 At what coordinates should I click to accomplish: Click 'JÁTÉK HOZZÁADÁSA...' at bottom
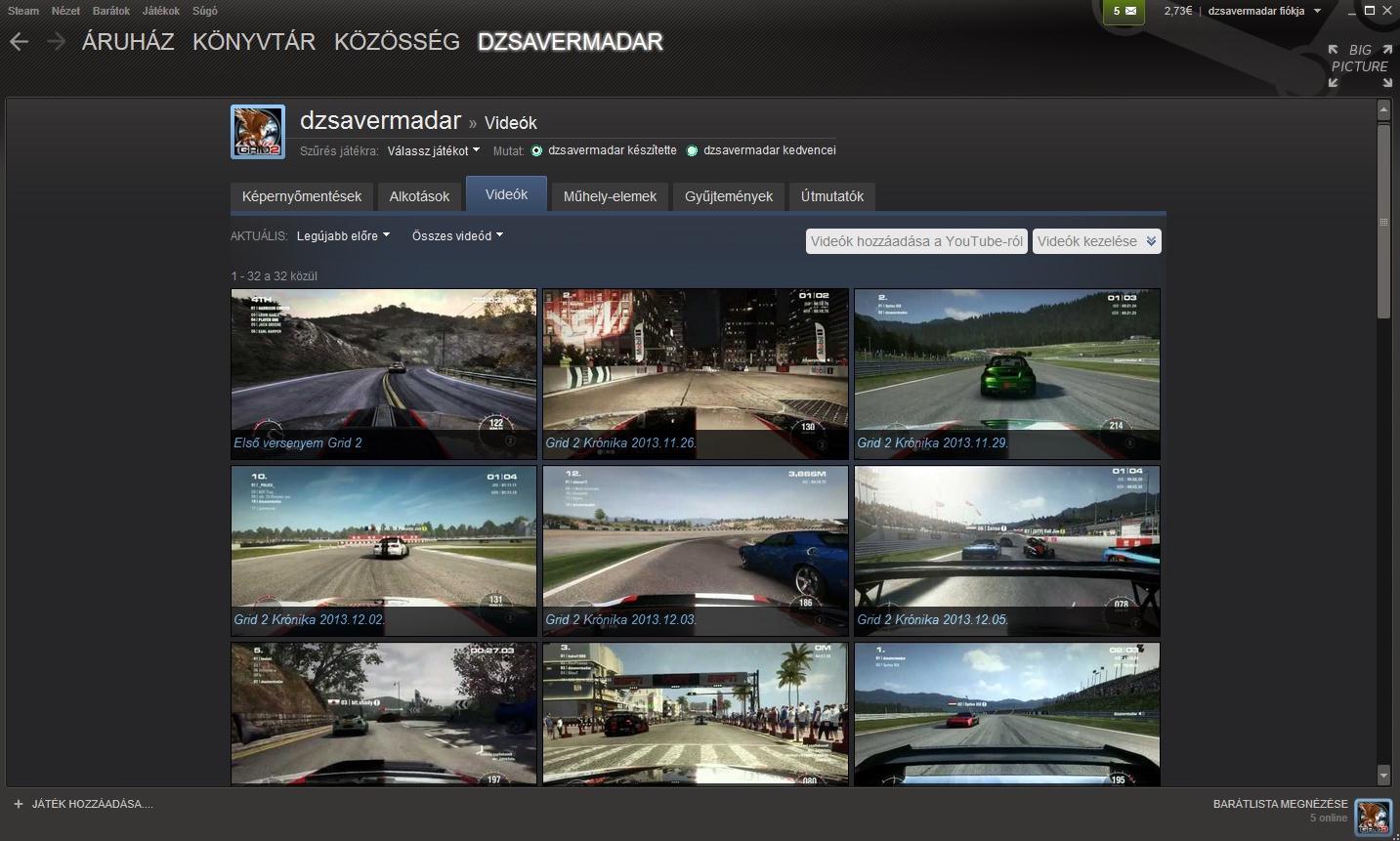(x=93, y=804)
